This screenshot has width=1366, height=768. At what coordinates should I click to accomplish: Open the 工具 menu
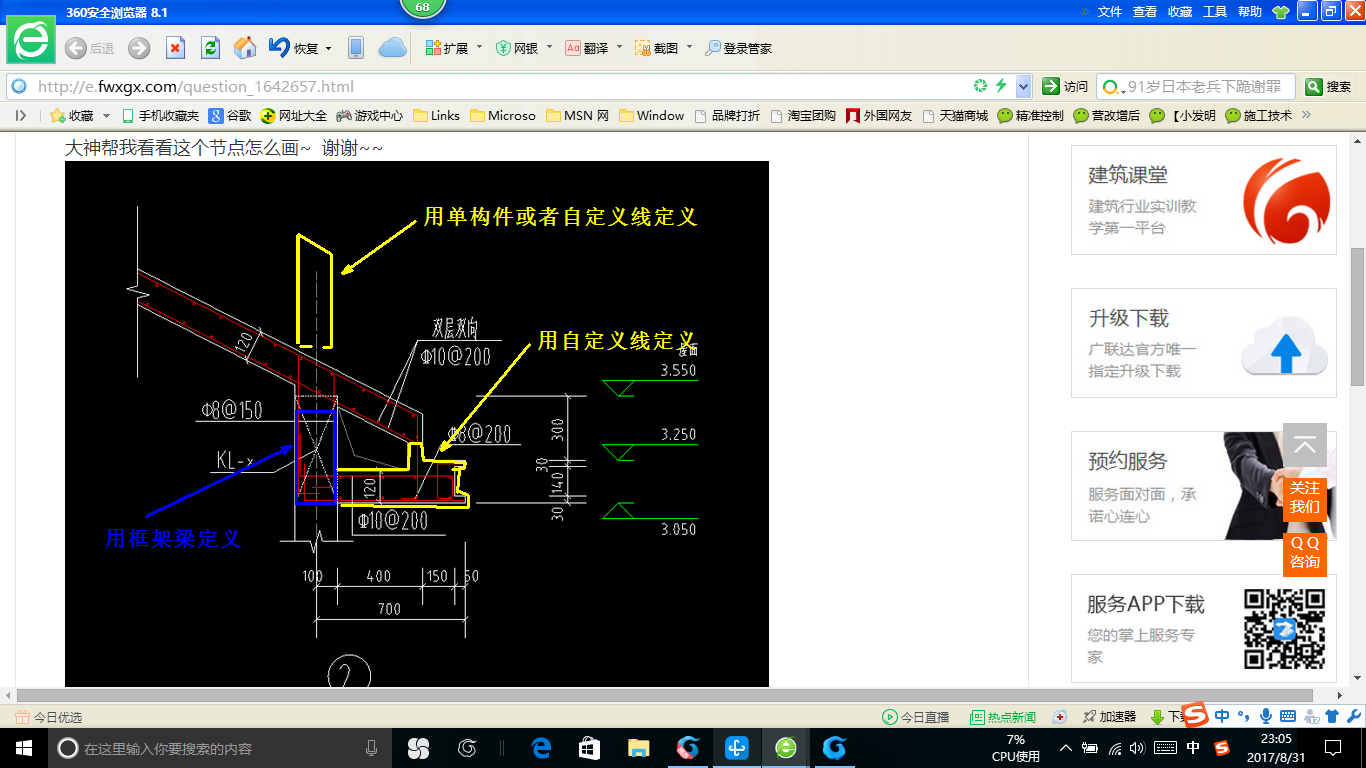click(1215, 12)
